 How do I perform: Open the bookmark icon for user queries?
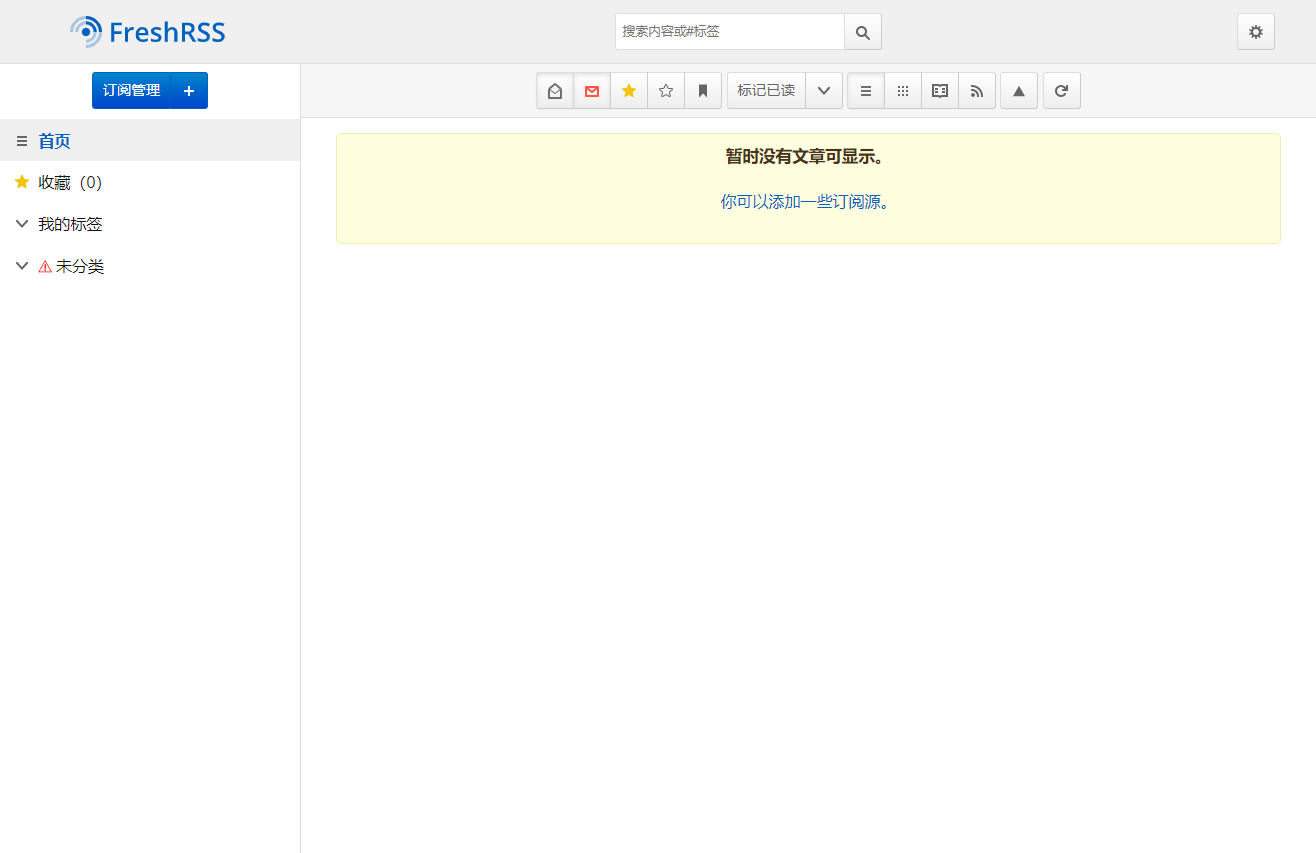[x=703, y=91]
